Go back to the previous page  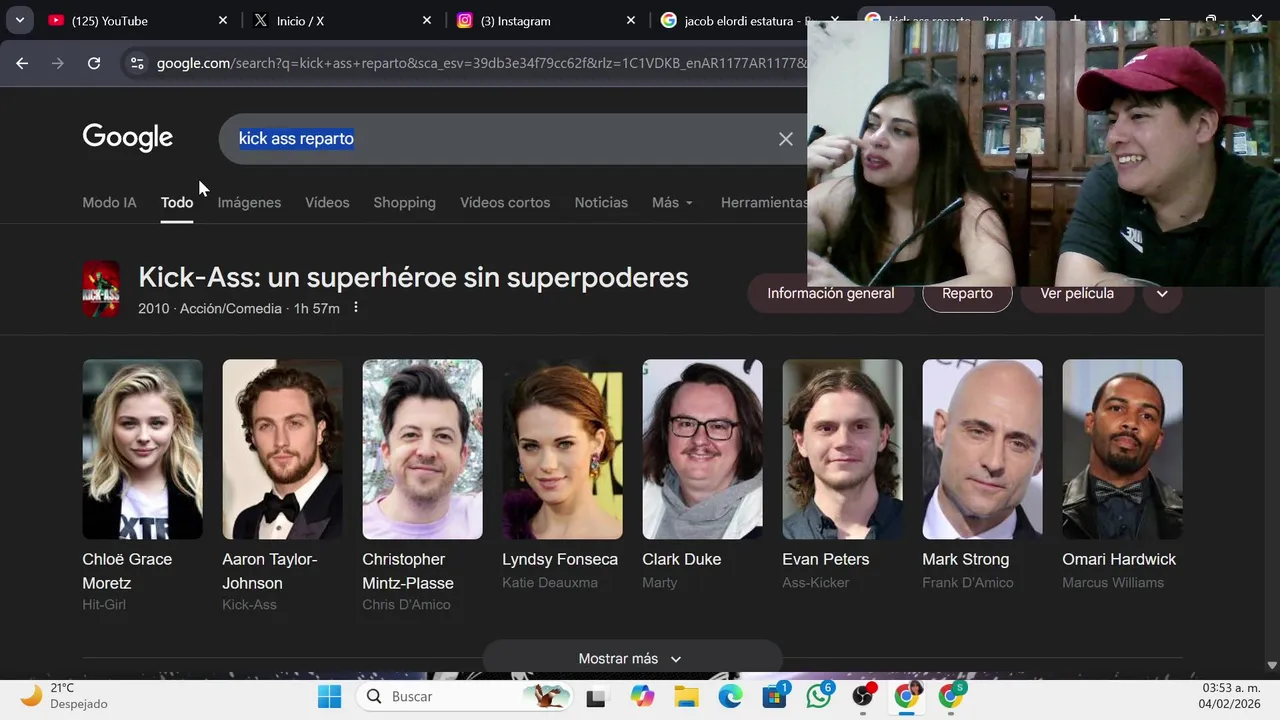pyautogui.click(x=22, y=63)
